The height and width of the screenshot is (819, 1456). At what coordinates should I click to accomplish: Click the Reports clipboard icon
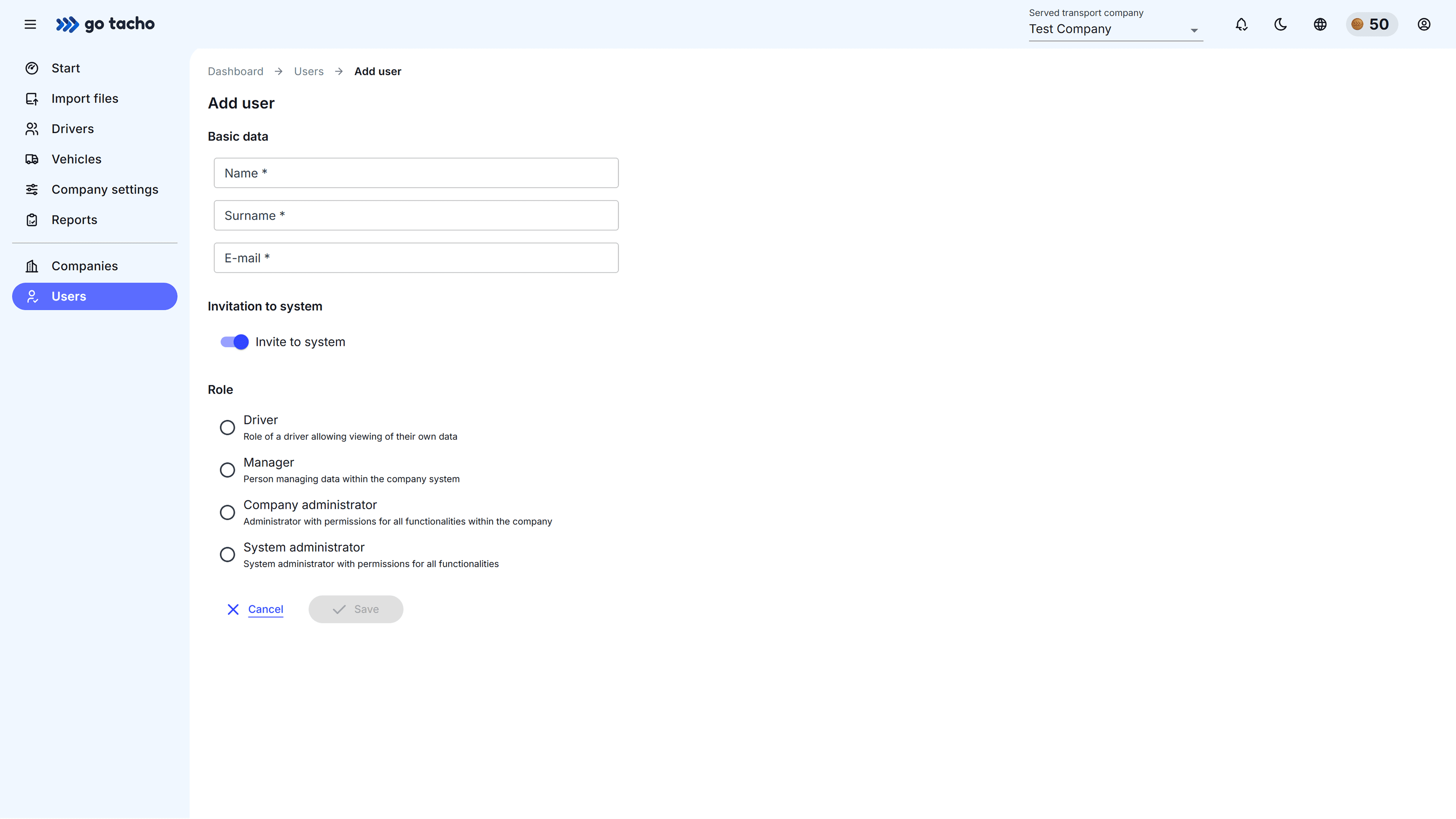pyautogui.click(x=32, y=220)
